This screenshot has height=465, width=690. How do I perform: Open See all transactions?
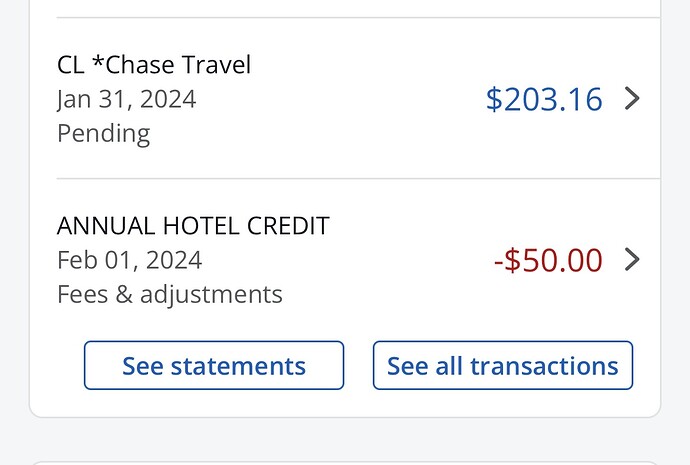(x=502, y=366)
